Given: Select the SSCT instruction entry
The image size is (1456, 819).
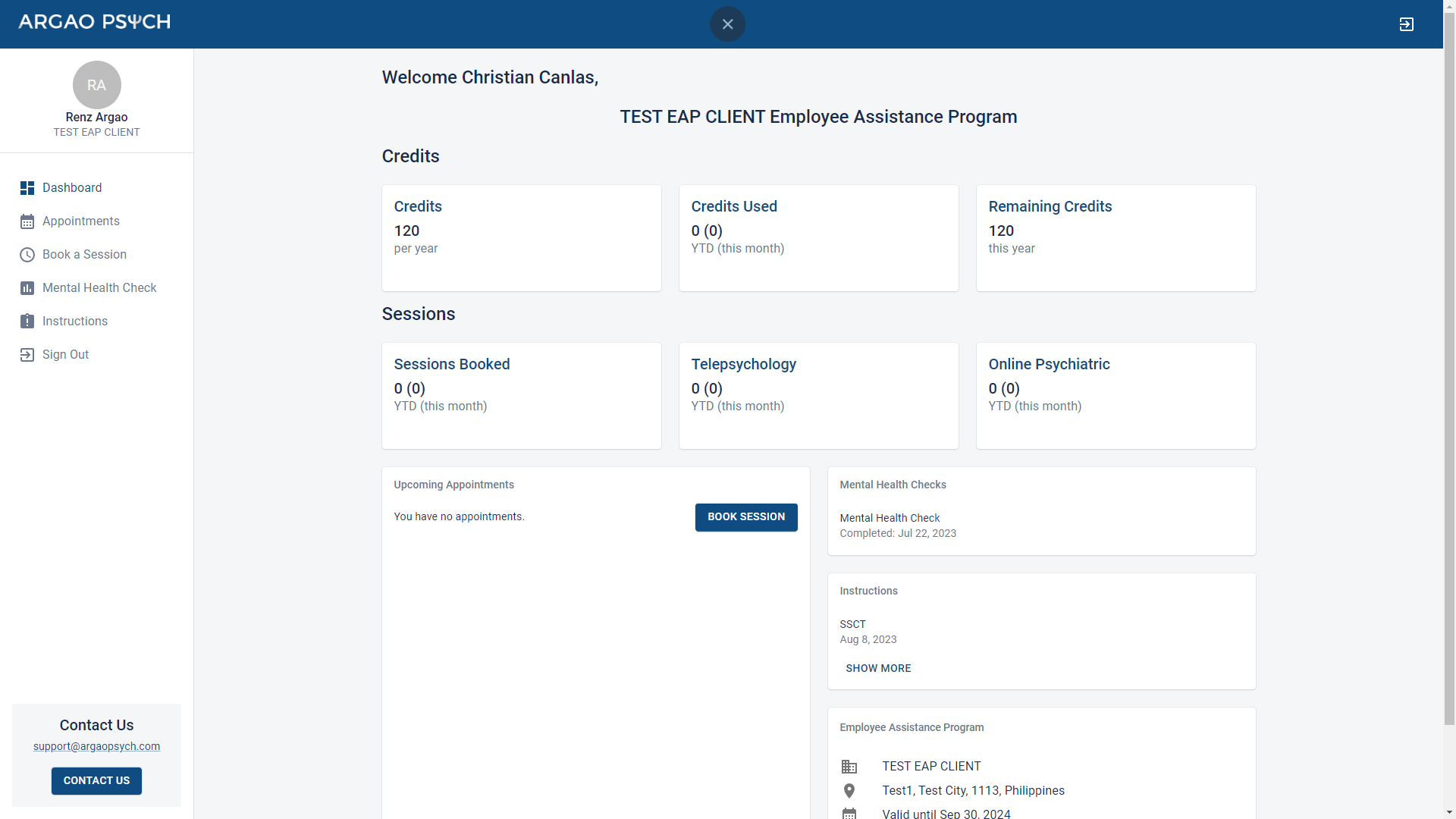Looking at the screenshot, I should [852, 624].
